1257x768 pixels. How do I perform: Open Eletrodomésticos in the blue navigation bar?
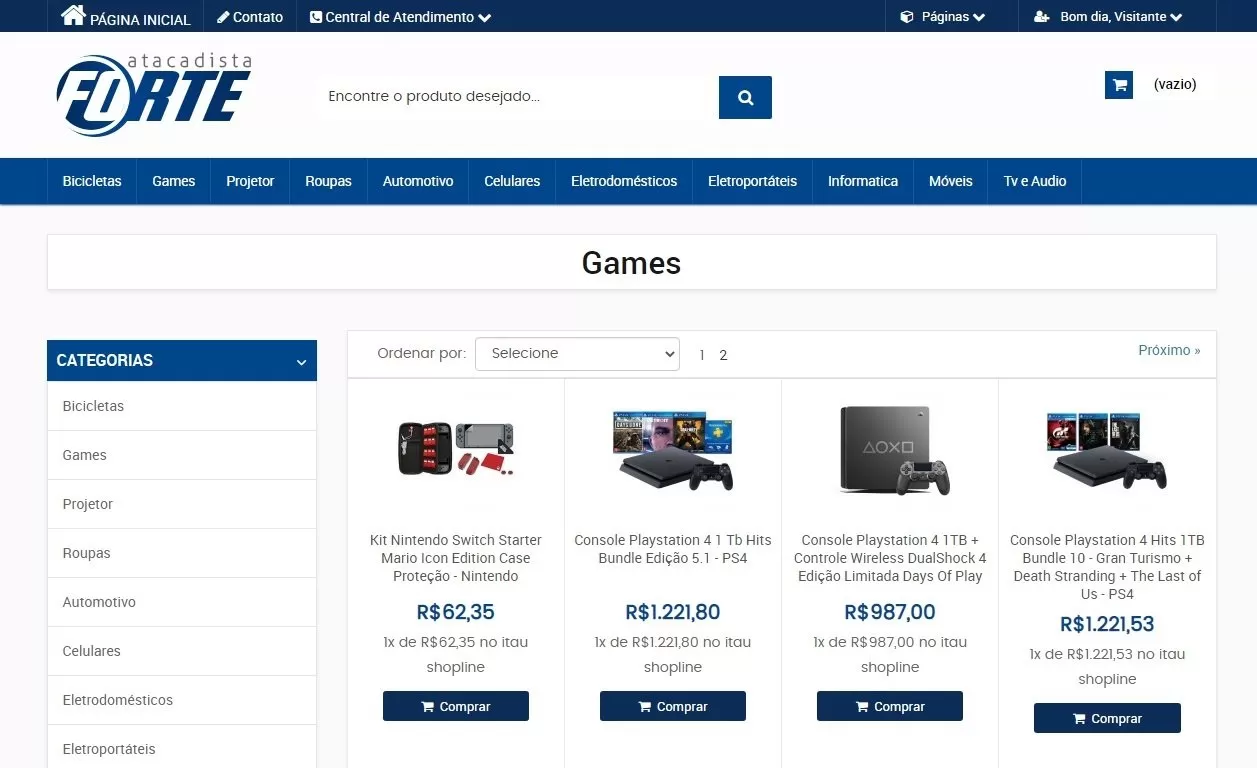point(624,181)
